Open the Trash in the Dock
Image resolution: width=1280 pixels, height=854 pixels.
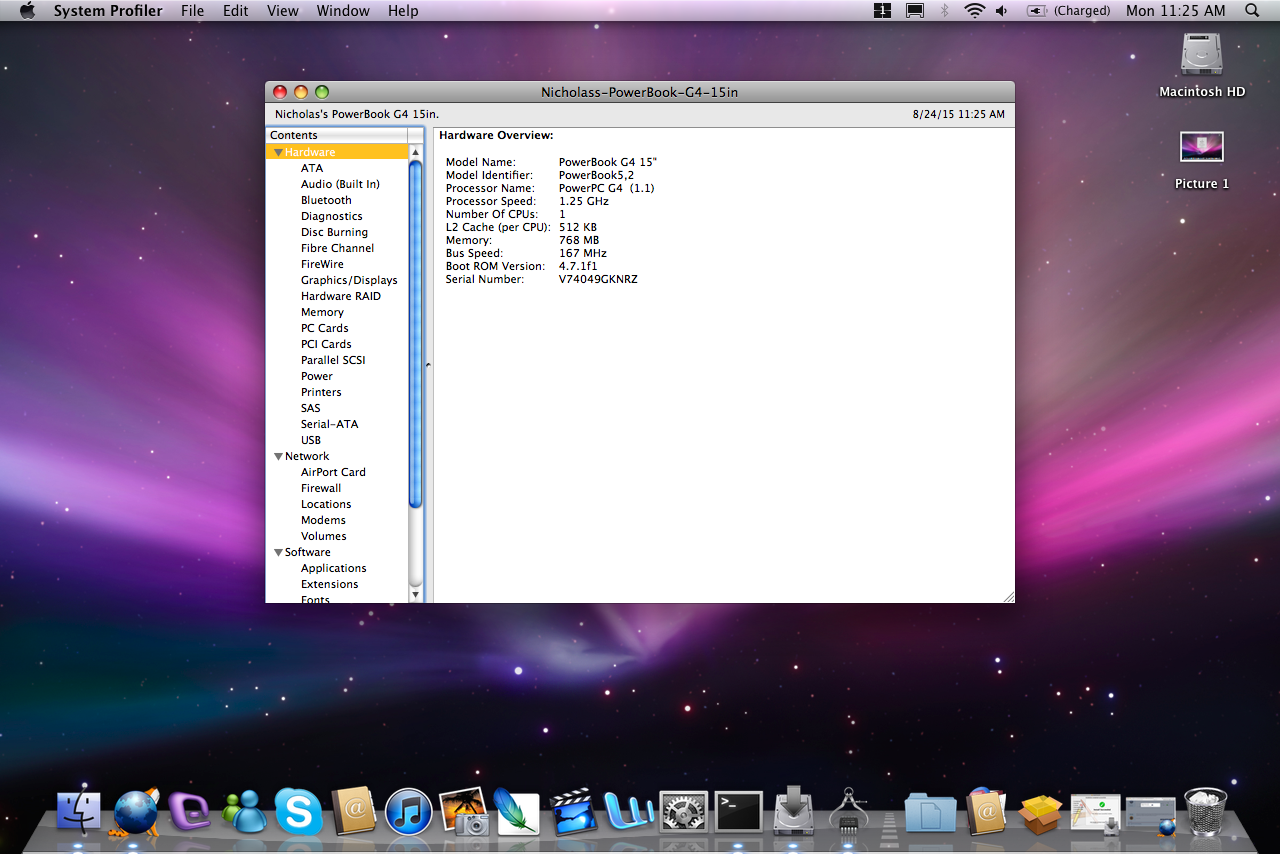tap(1205, 810)
